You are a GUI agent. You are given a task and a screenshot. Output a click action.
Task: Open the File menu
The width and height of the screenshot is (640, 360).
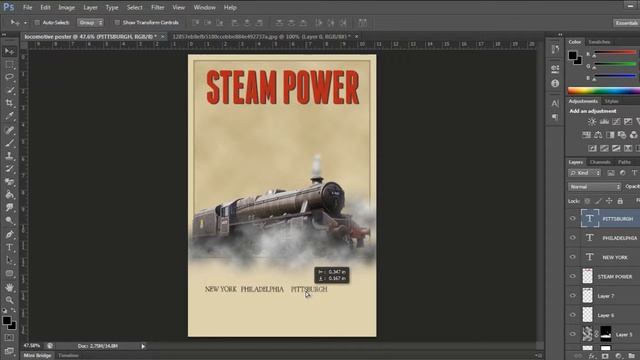(27, 7)
